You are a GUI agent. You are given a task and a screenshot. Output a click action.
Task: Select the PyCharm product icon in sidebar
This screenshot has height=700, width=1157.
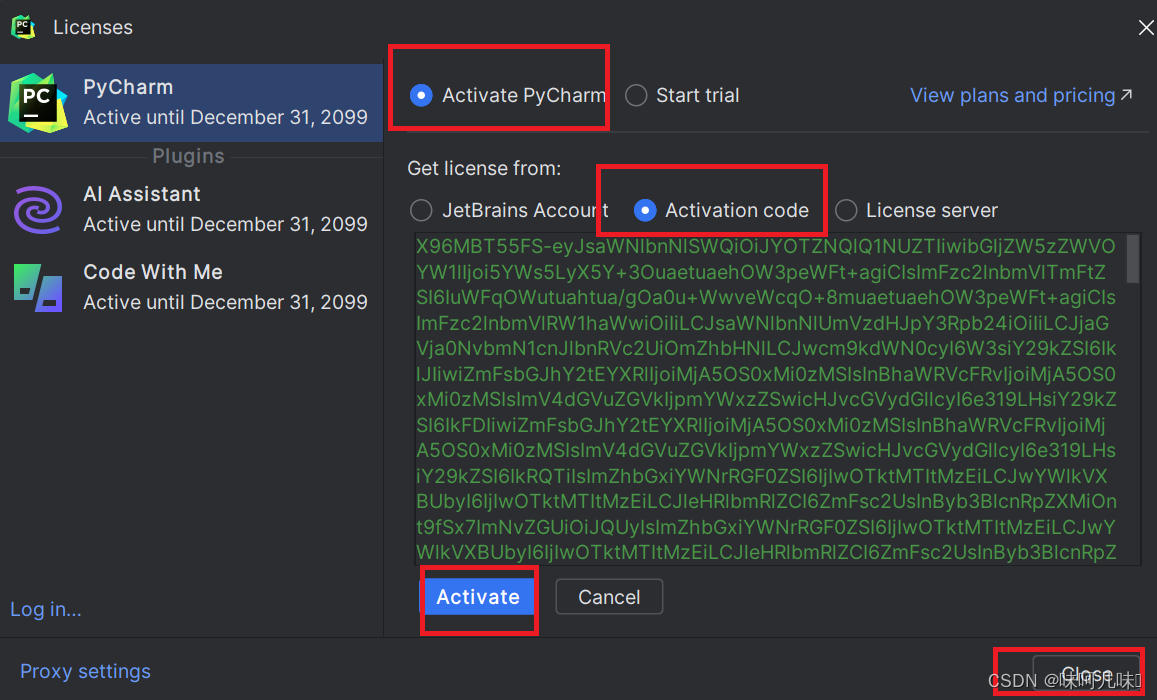click(38, 103)
